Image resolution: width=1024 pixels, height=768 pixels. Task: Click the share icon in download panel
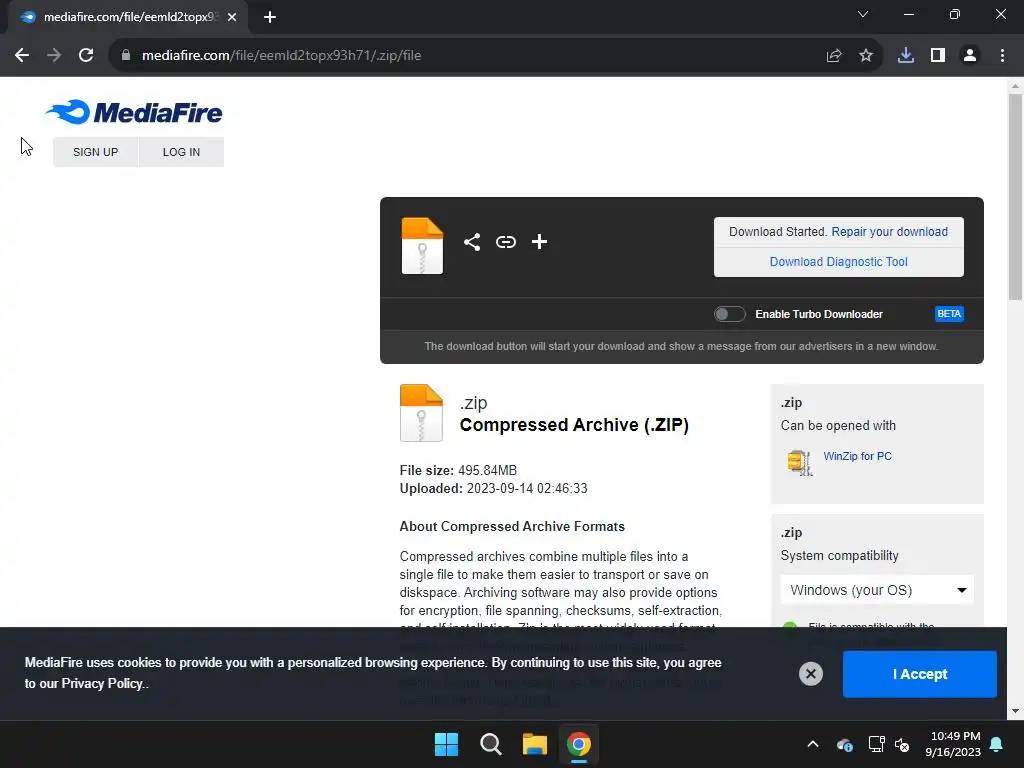472,242
